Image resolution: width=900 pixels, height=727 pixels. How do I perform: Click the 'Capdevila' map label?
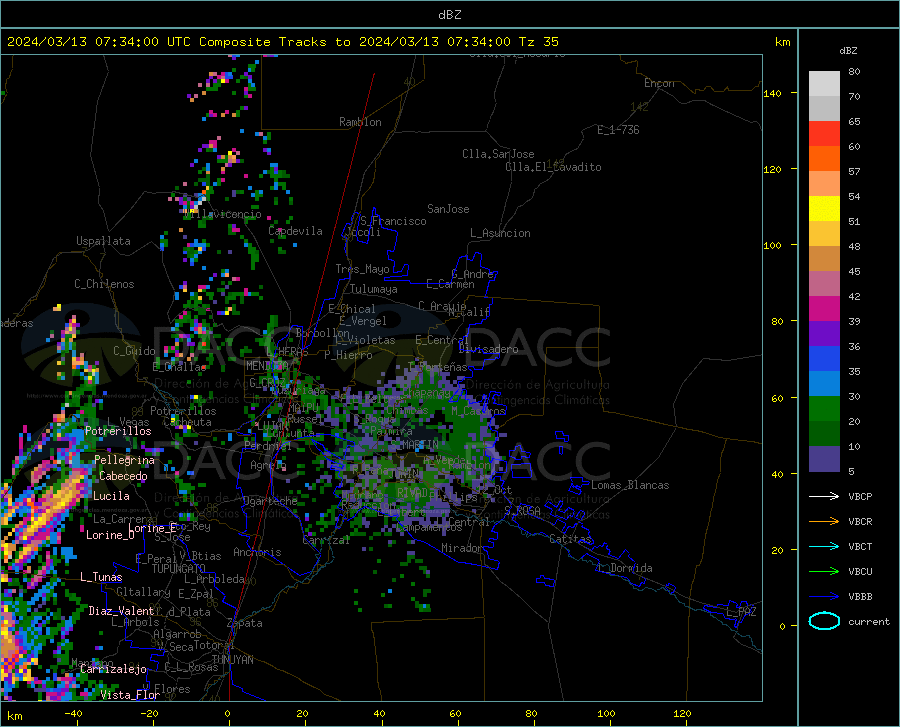(295, 231)
